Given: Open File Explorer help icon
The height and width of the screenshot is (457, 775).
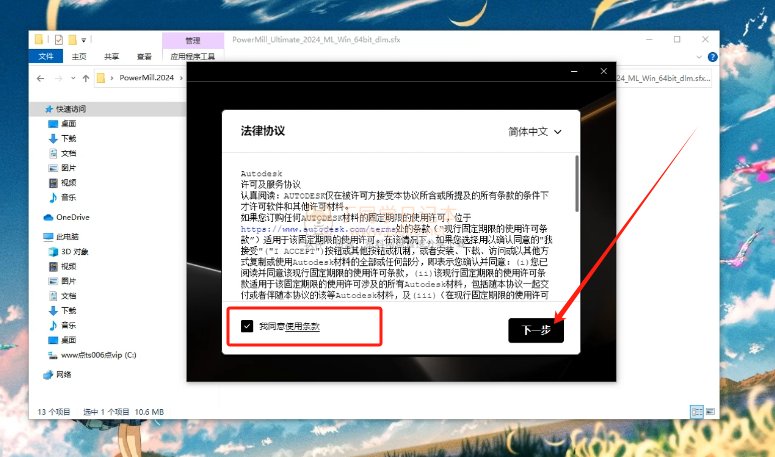Looking at the screenshot, I should point(712,57).
